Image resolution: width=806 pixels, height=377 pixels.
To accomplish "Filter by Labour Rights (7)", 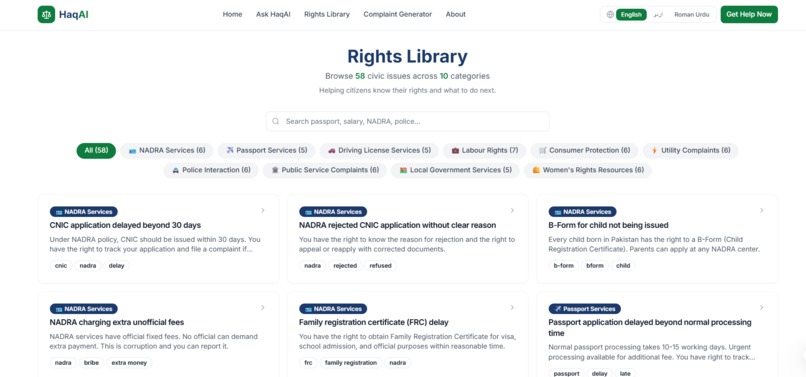I will [x=484, y=151].
